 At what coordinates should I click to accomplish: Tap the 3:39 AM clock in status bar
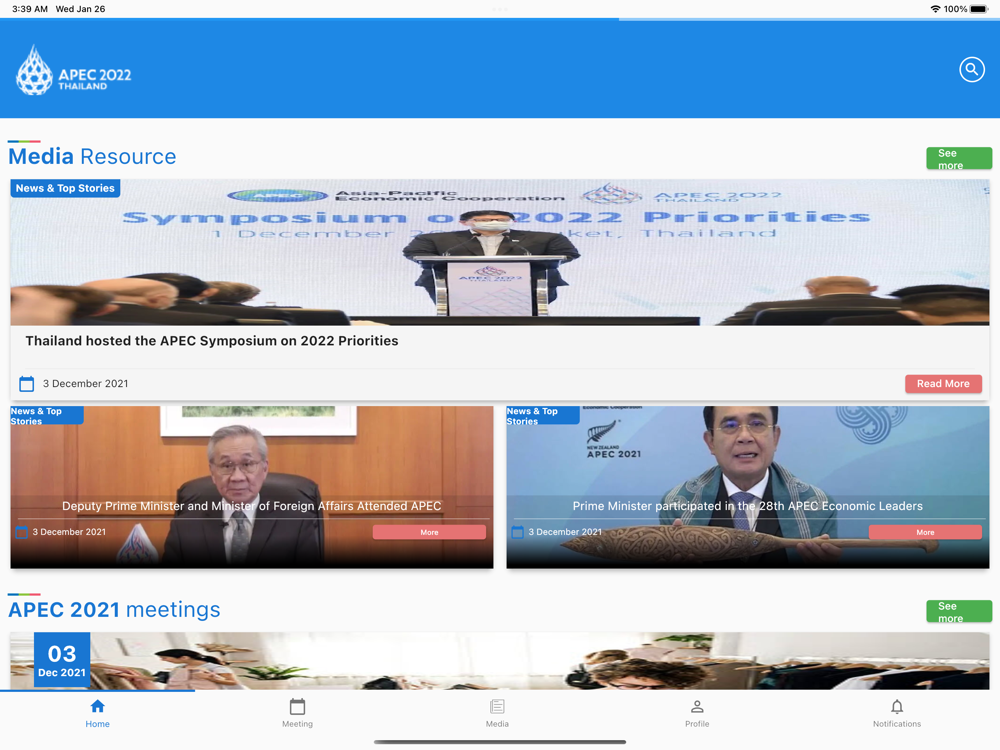(30, 9)
